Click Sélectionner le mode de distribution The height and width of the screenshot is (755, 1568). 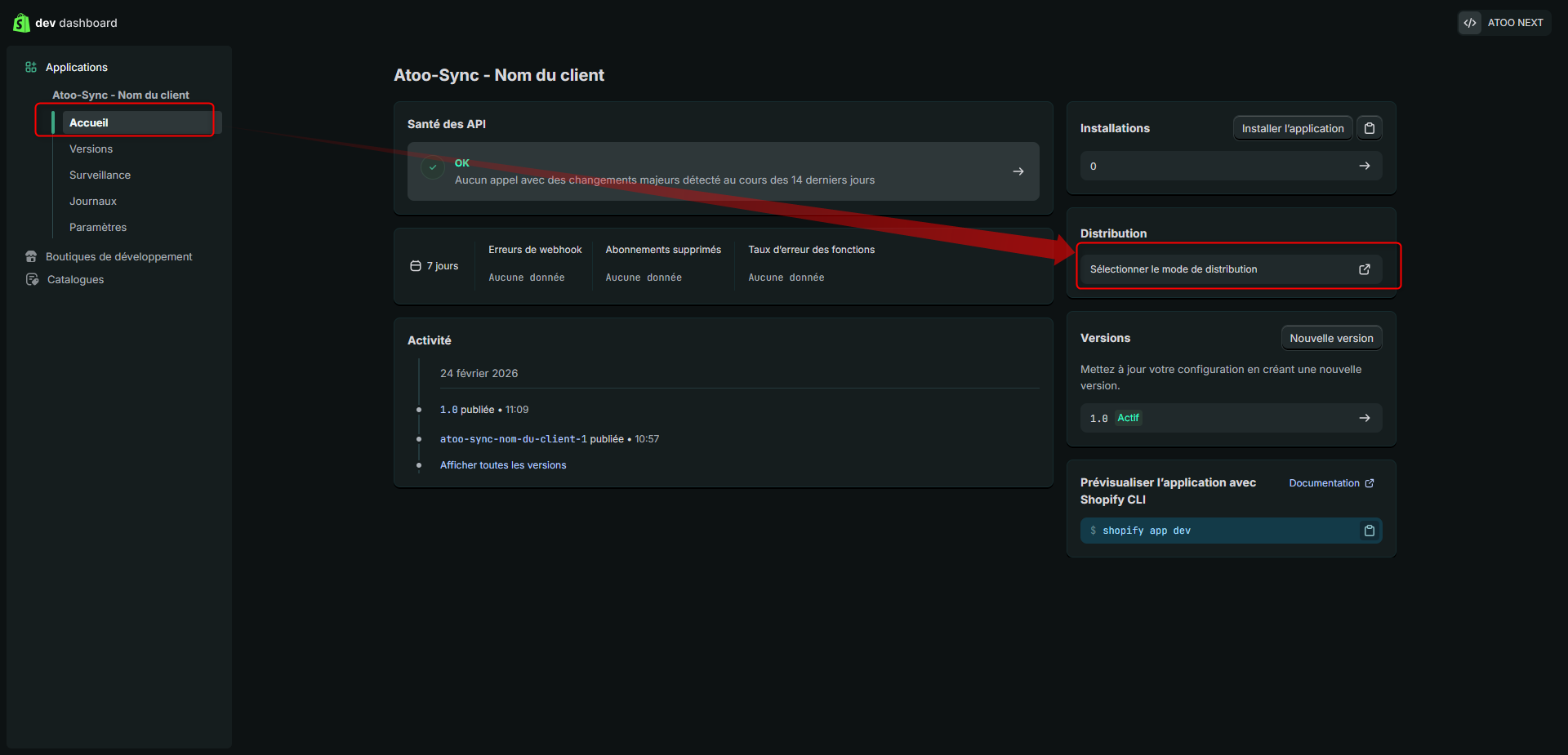(x=1231, y=269)
